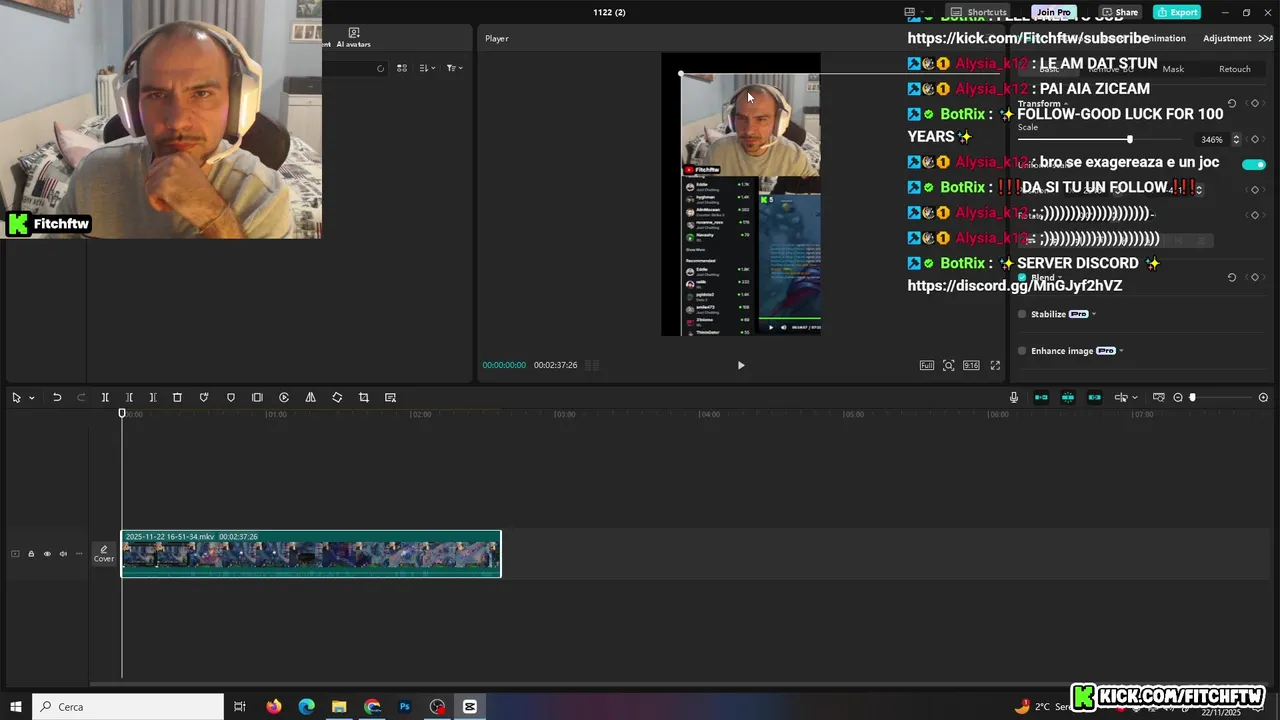Viewport: 1280px width, 720px height.
Task: Toggle main track magnet in timeline
Action: pyautogui.click(x=1041, y=397)
